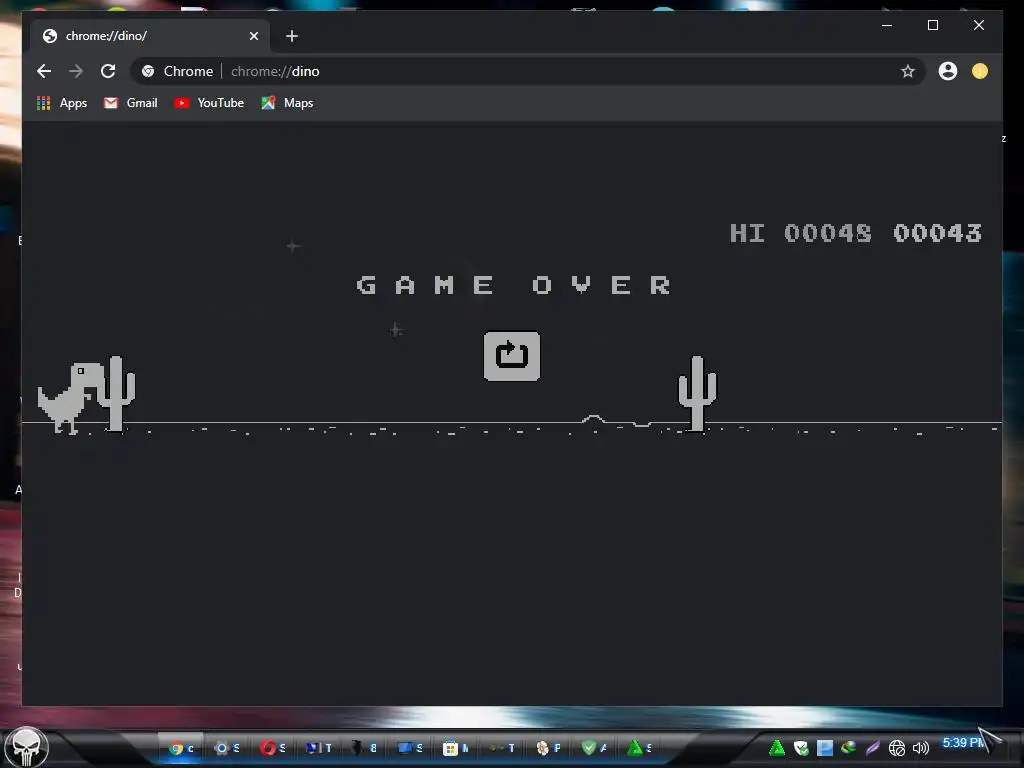The height and width of the screenshot is (768, 1024).
Task: Open the network globe tray icon
Action: pyautogui.click(x=897, y=748)
